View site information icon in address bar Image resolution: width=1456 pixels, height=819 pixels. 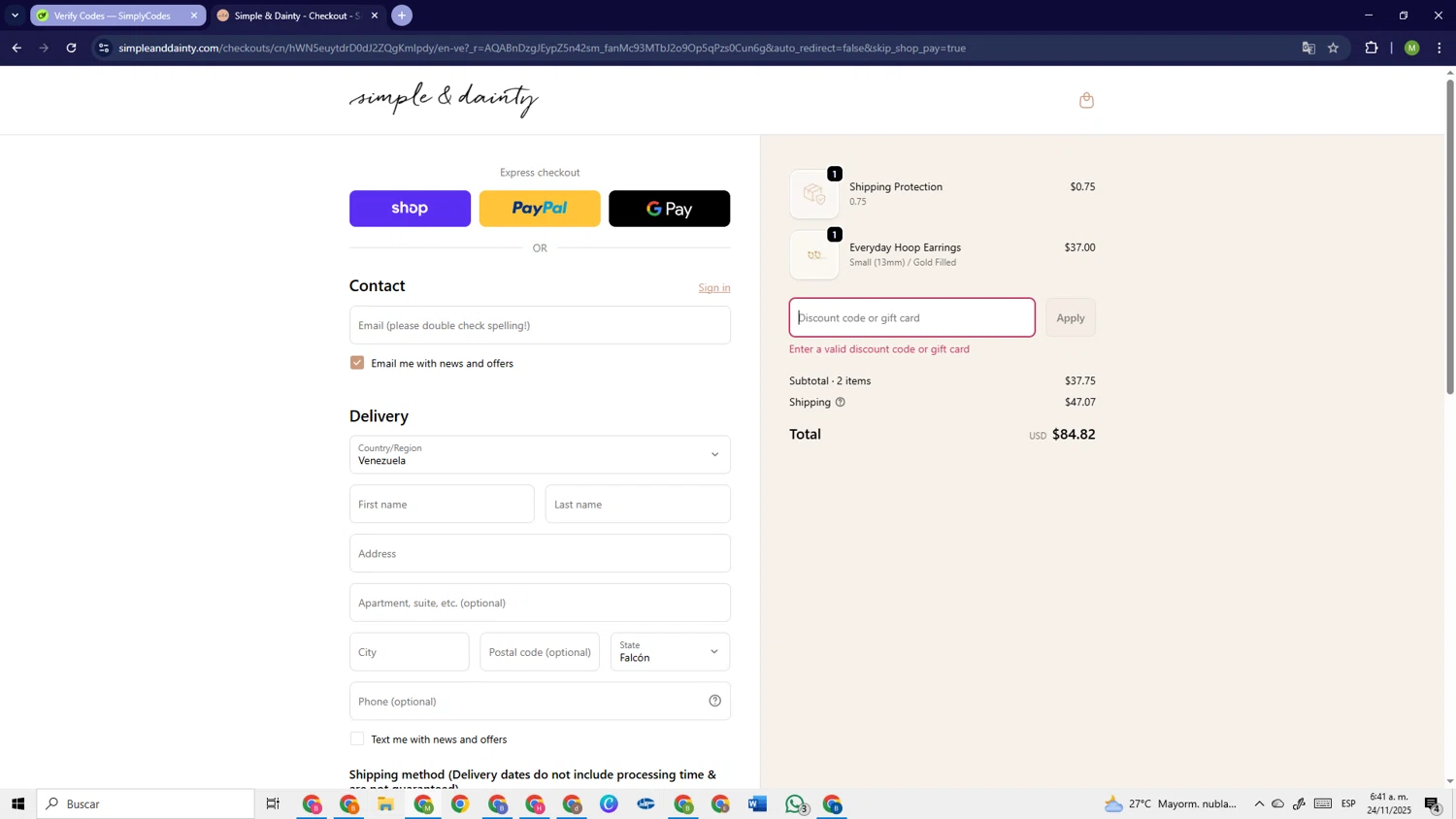tap(104, 48)
